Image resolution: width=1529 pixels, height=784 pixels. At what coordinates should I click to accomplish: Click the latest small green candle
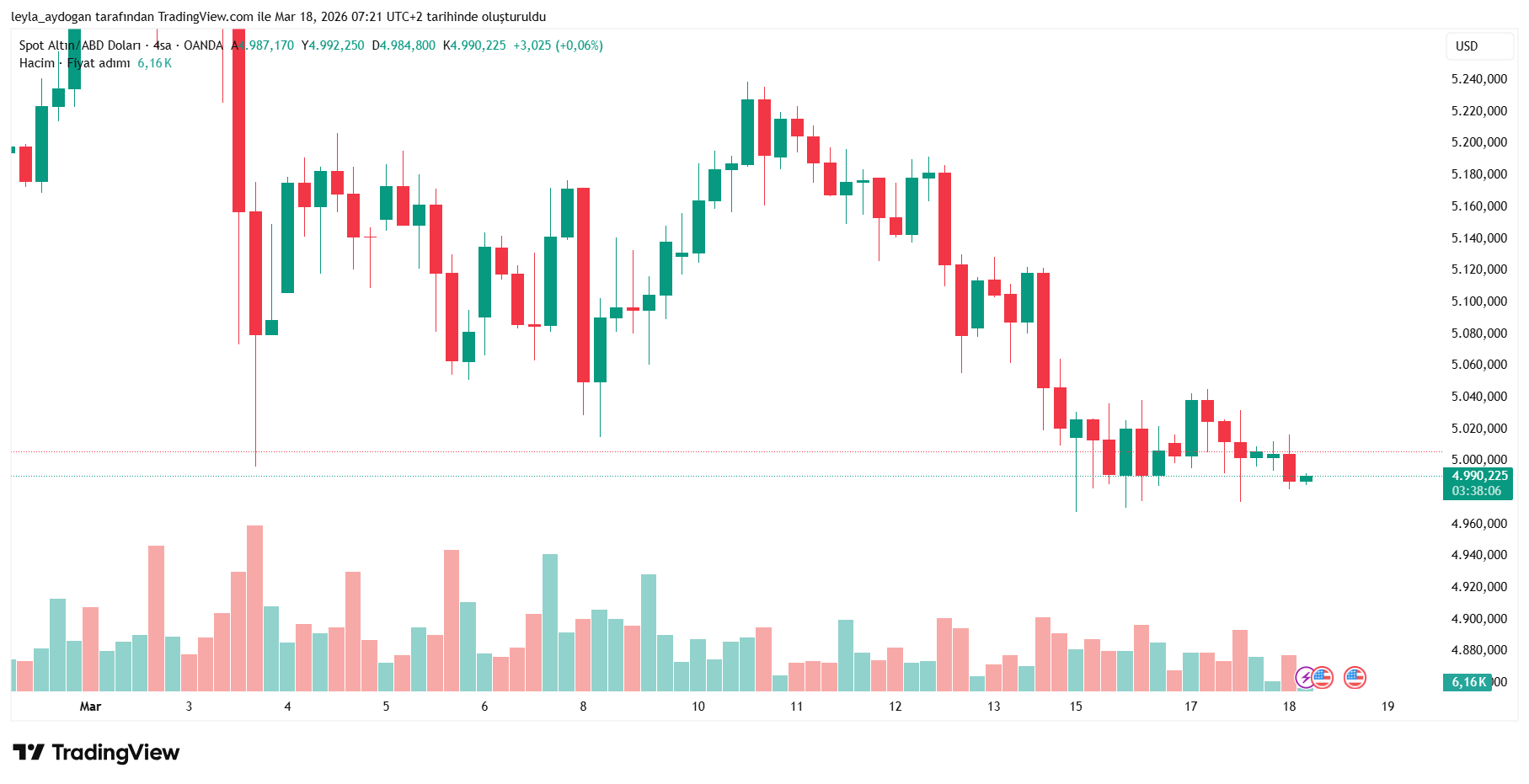(1306, 478)
